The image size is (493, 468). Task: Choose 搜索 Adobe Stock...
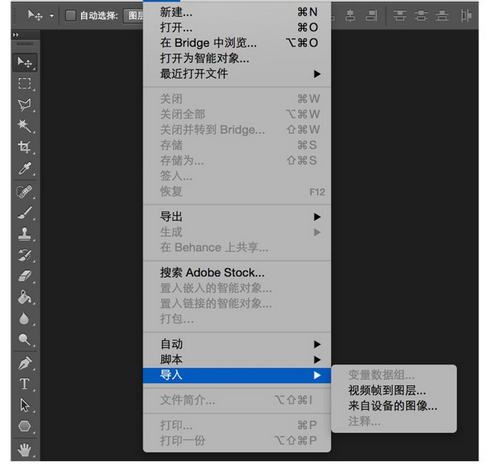point(237,273)
